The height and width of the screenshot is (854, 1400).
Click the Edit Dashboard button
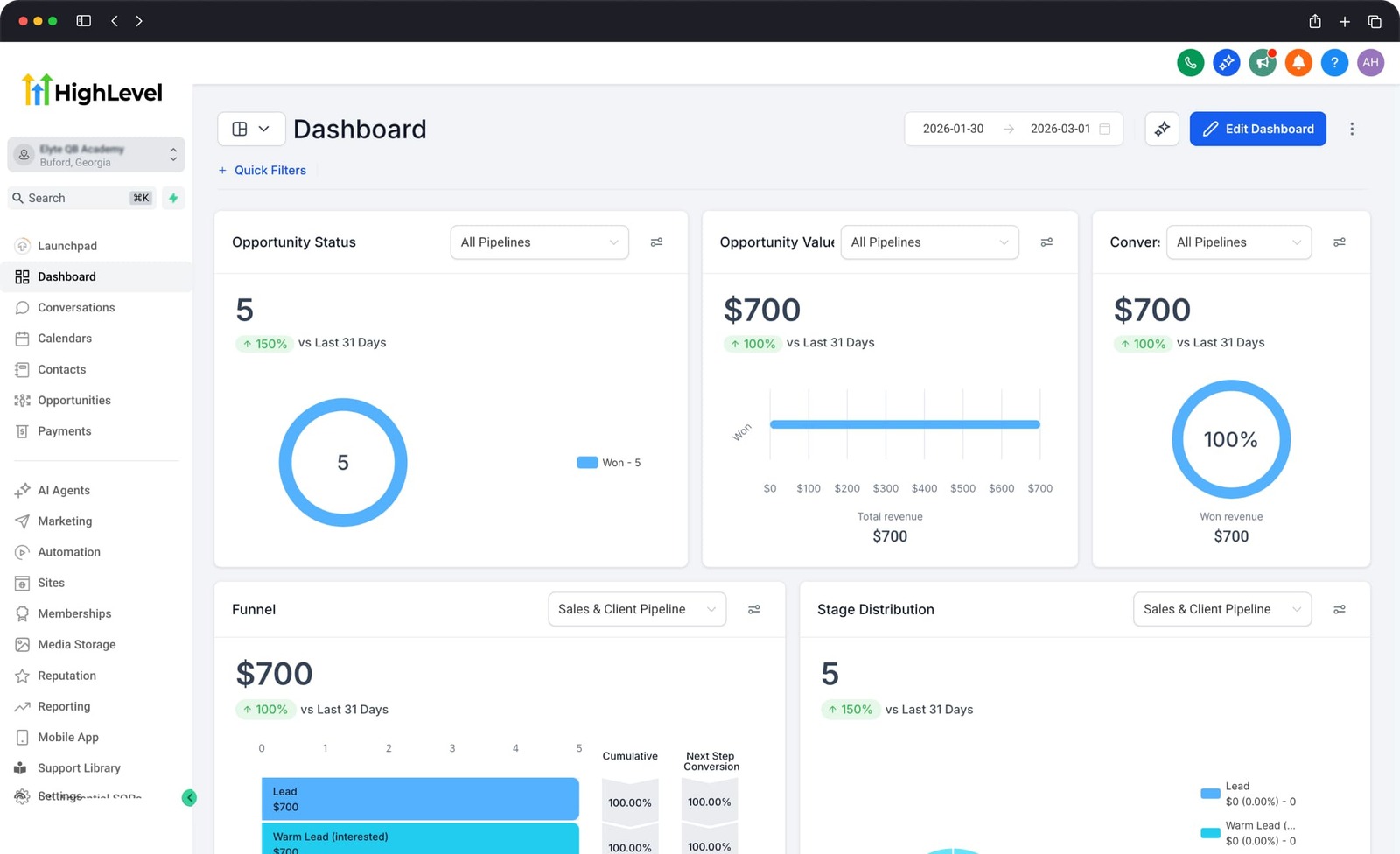click(x=1257, y=129)
